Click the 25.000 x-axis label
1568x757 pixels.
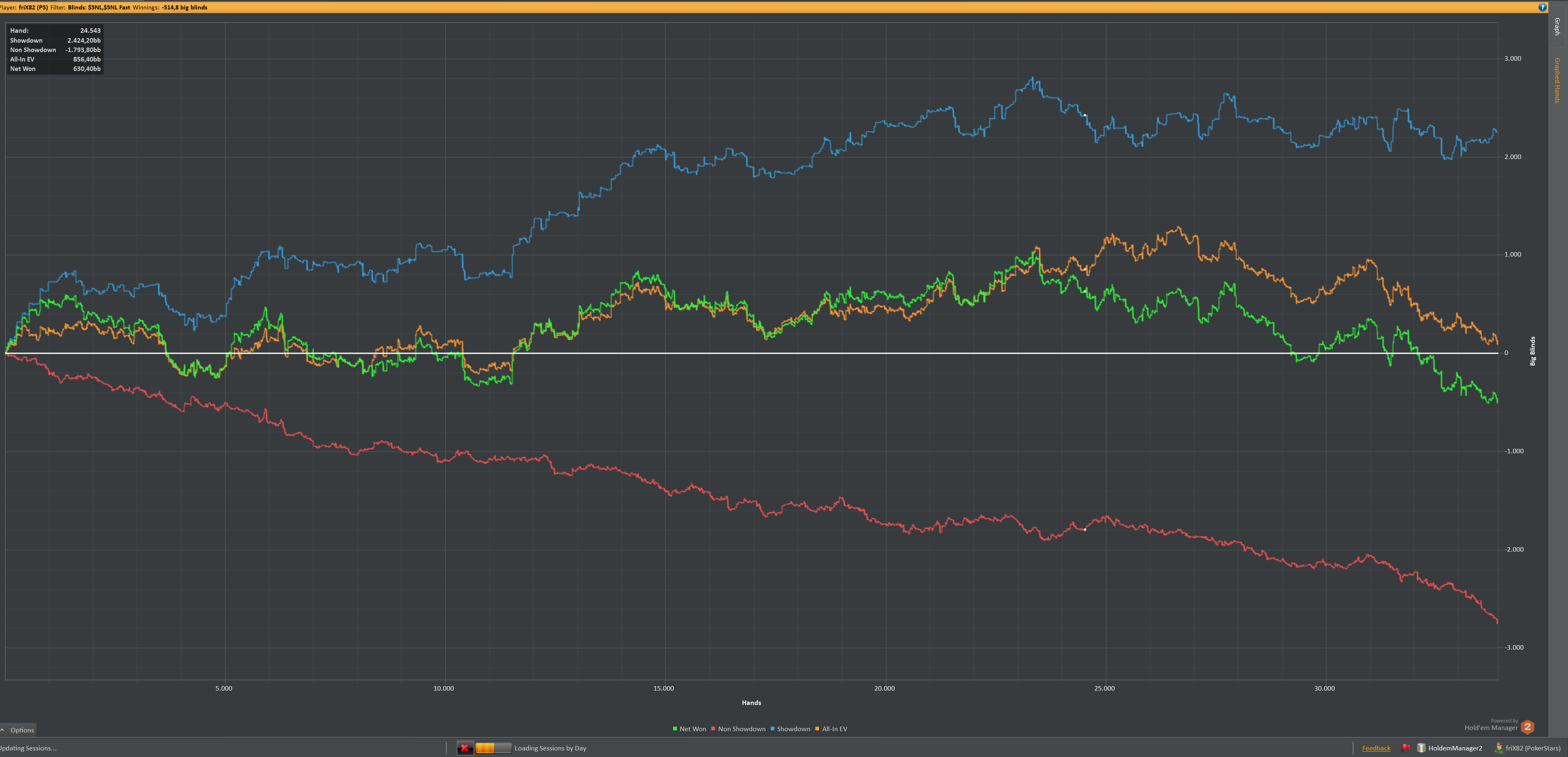tap(1104, 688)
